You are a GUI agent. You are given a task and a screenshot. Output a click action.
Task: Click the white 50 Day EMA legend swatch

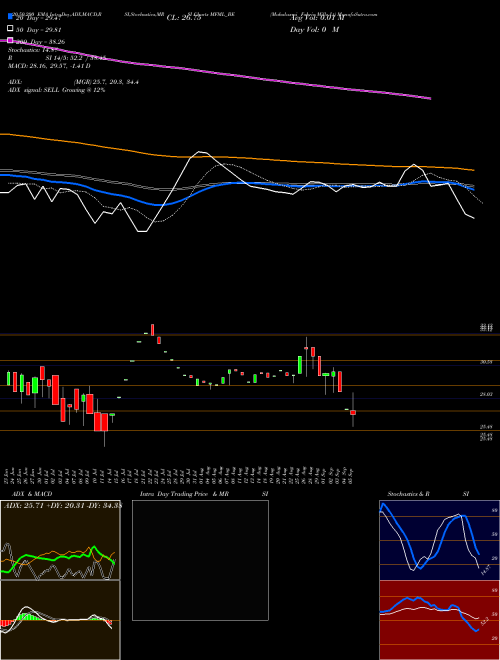coord(11,29)
